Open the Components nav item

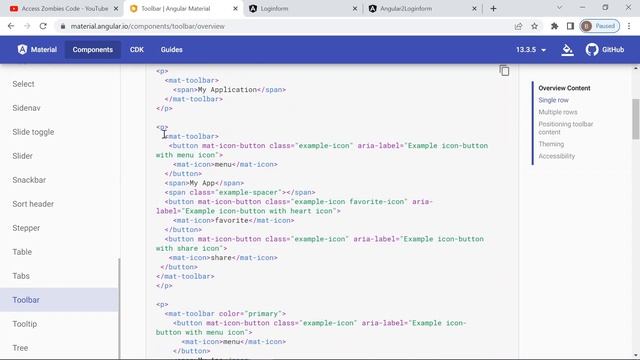click(x=93, y=50)
